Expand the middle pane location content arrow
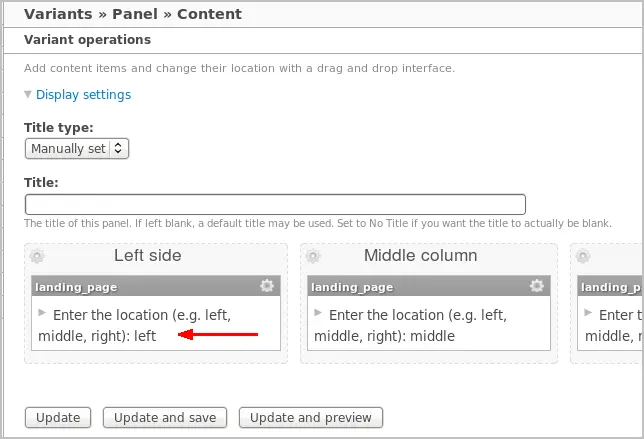Screen dimensions: 644x439 [x=318, y=313]
